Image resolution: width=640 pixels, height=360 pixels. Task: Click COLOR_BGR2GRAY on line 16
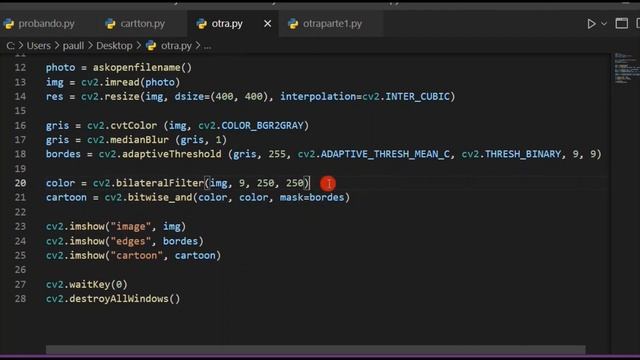[262, 125]
